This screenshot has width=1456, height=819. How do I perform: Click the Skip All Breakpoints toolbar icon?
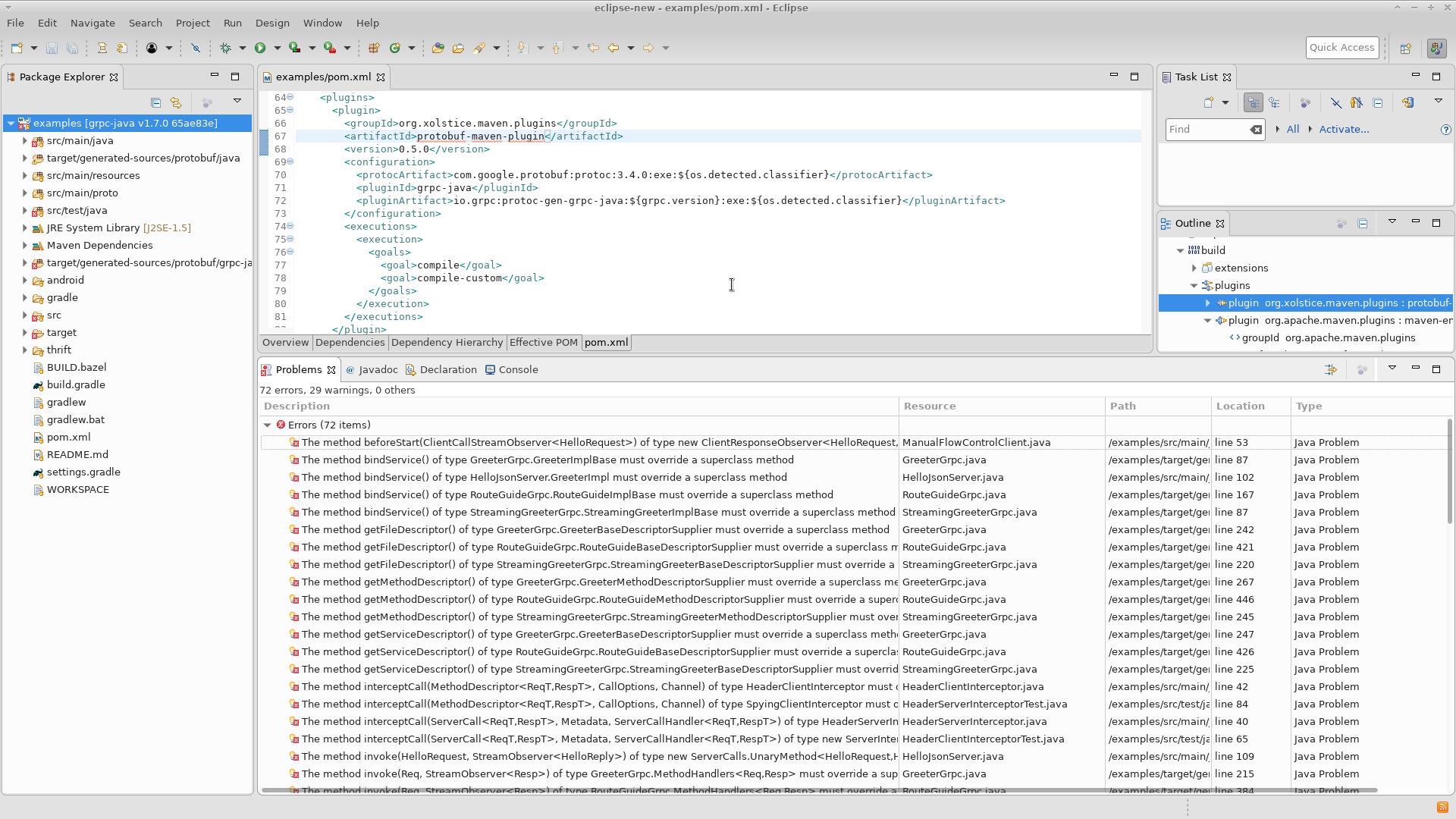(196, 48)
